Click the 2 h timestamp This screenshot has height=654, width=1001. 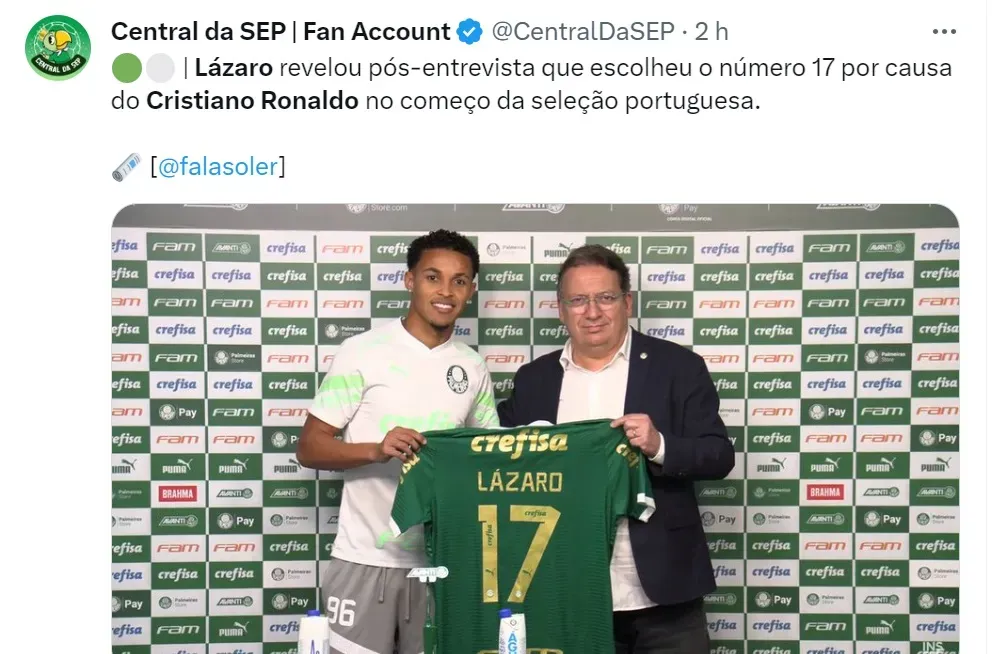(x=711, y=31)
